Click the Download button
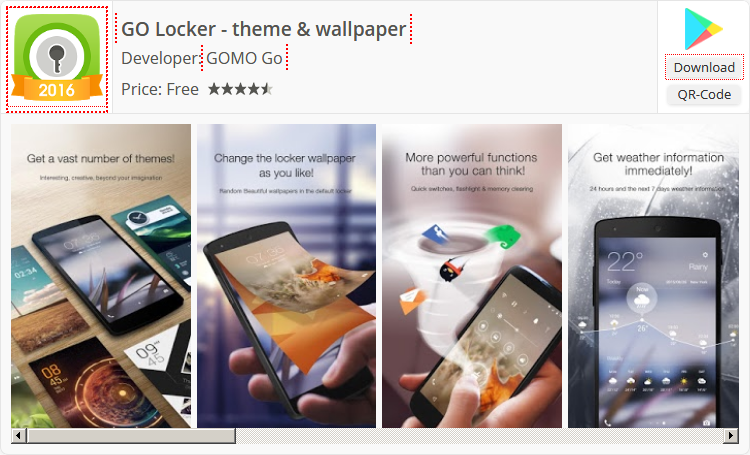This screenshot has height=455, width=750. [704, 67]
